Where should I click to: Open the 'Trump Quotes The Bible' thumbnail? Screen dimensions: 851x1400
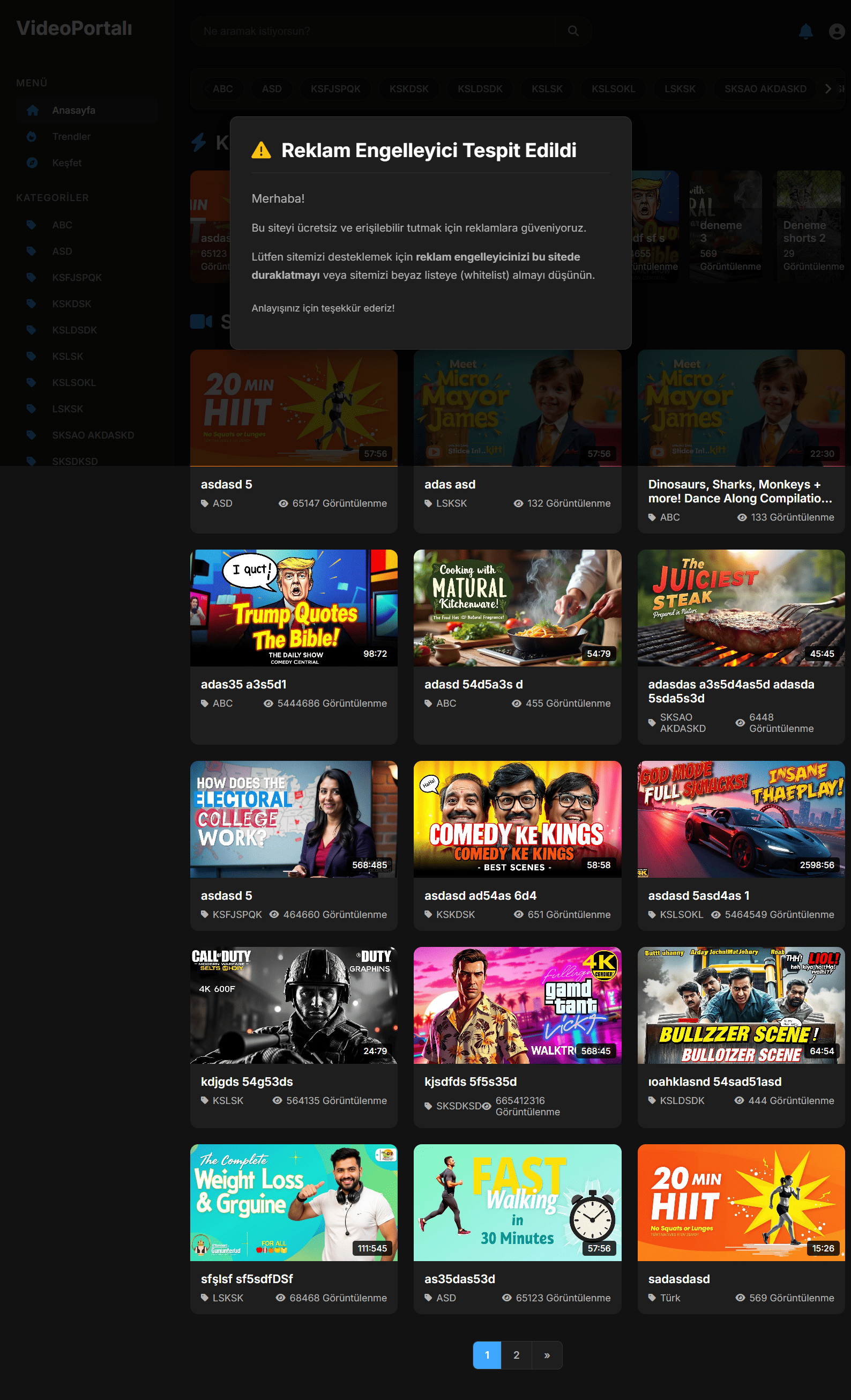[x=294, y=608]
